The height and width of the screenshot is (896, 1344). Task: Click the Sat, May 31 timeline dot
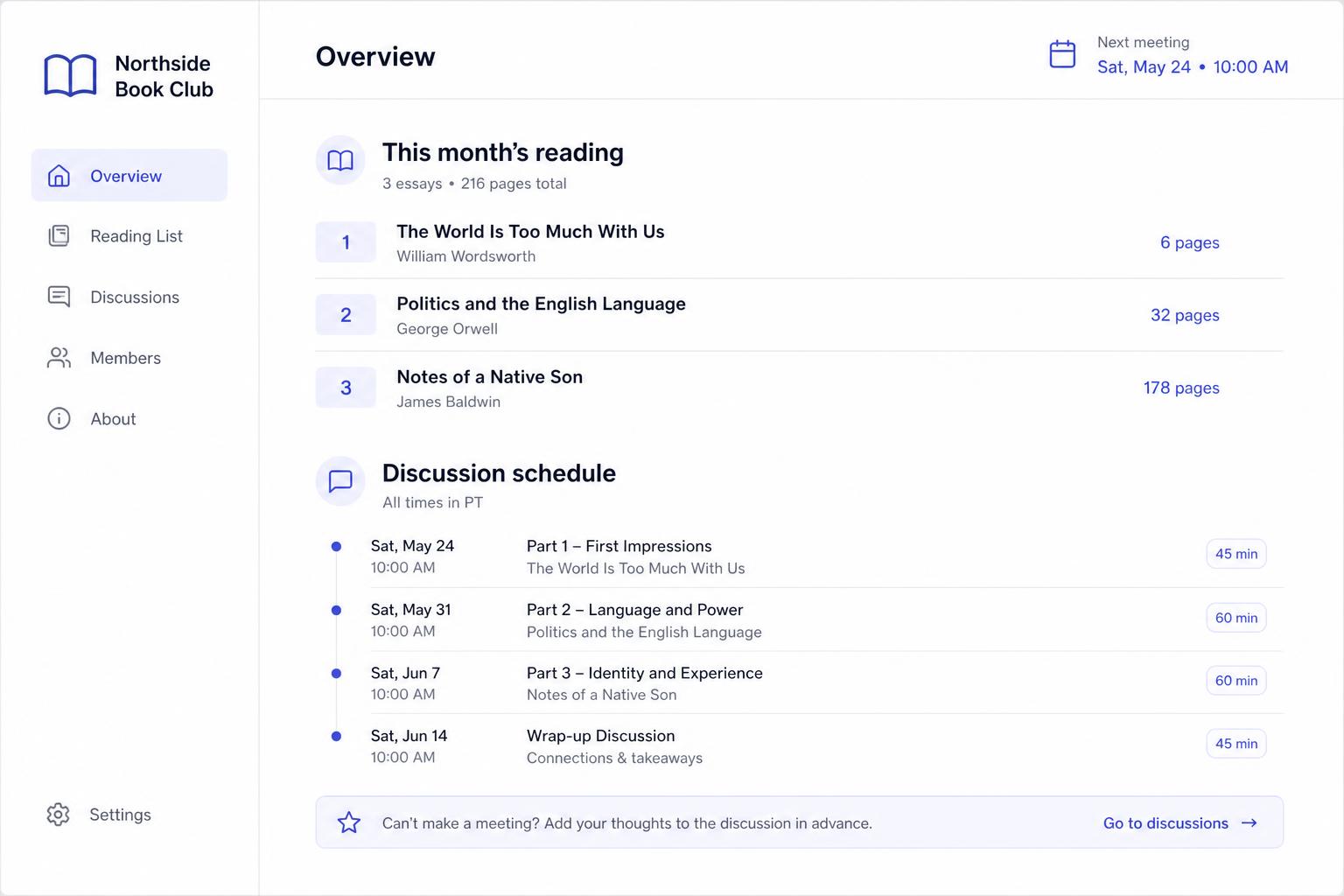click(336, 610)
